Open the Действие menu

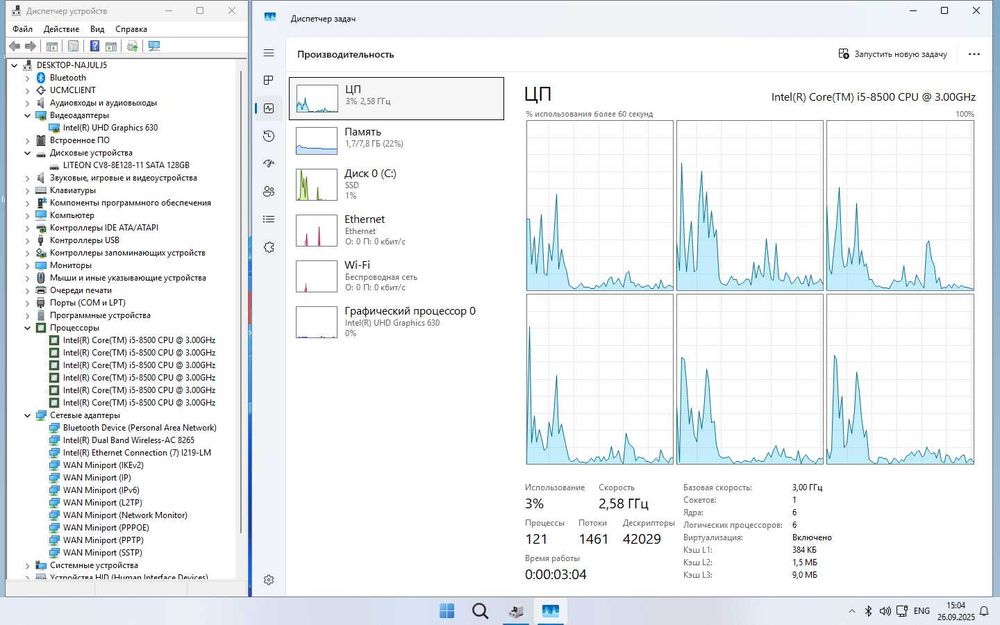pyautogui.click(x=61, y=29)
